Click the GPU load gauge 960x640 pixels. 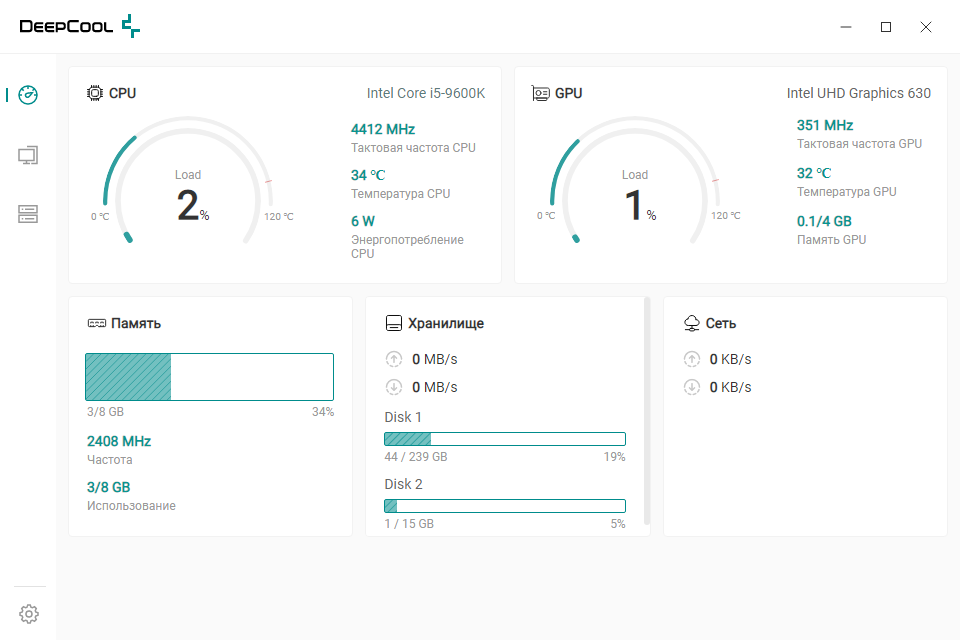tap(635, 181)
